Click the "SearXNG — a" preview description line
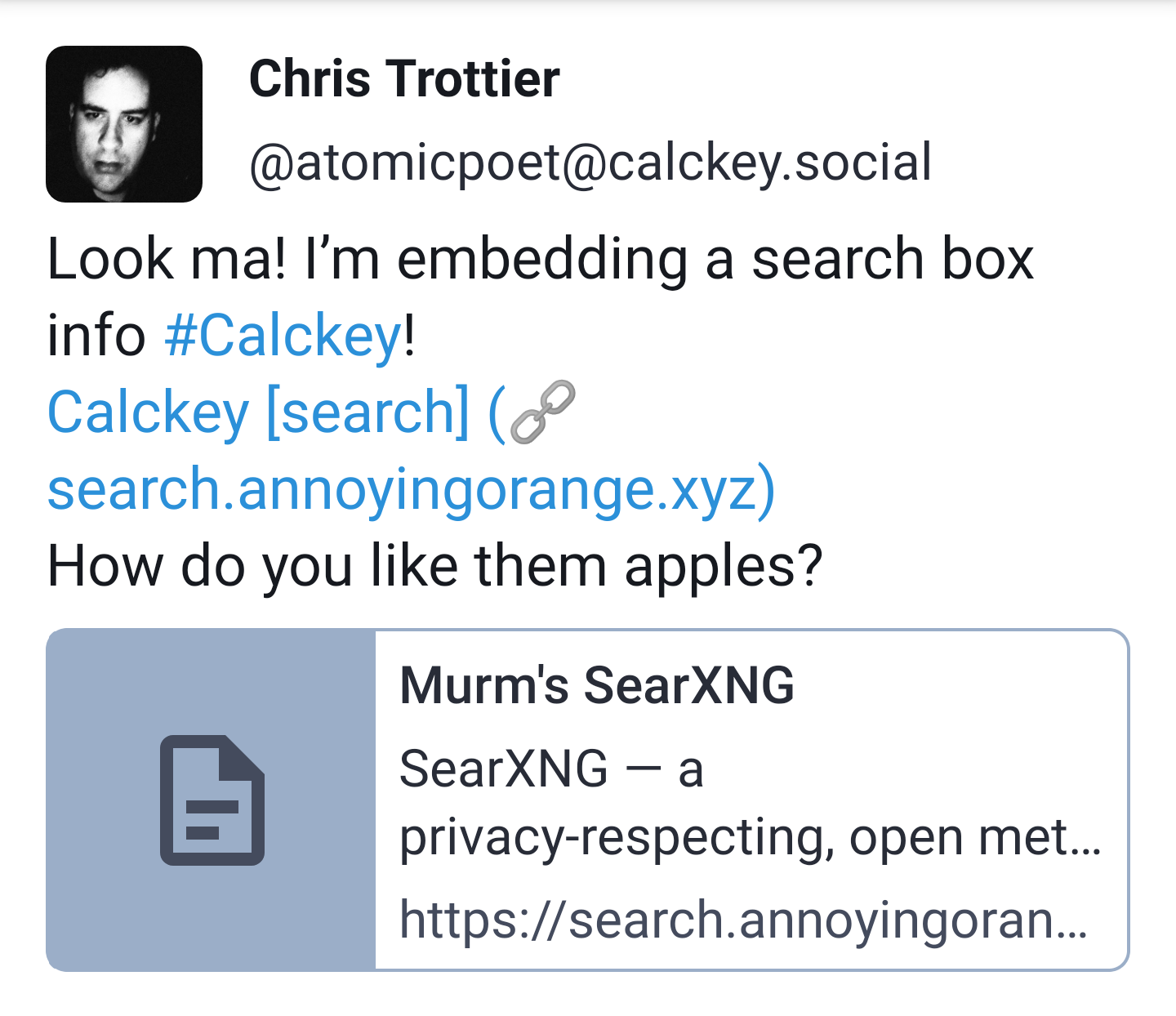The height and width of the screenshot is (1016, 1176). tap(551, 769)
